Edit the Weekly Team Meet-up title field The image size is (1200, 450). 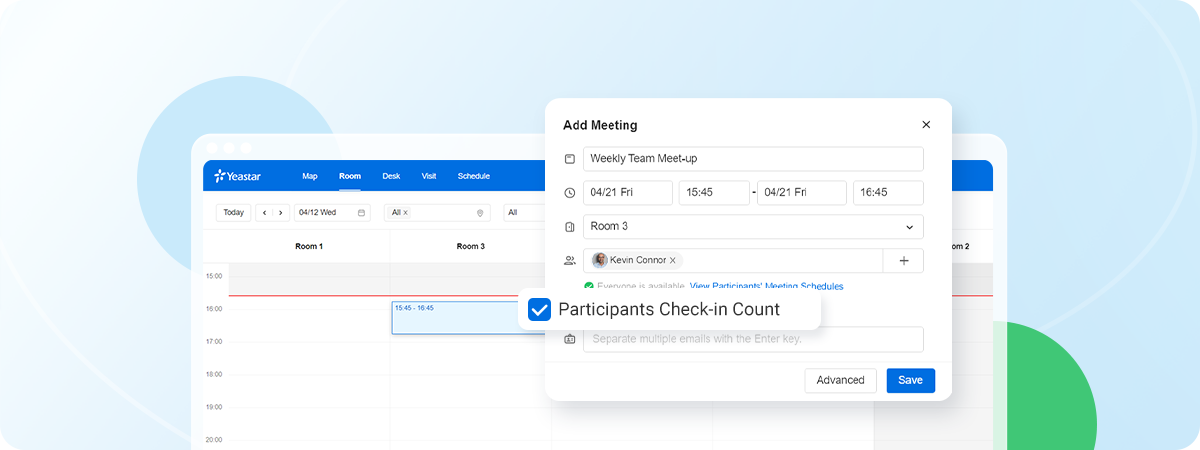click(753, 159)
